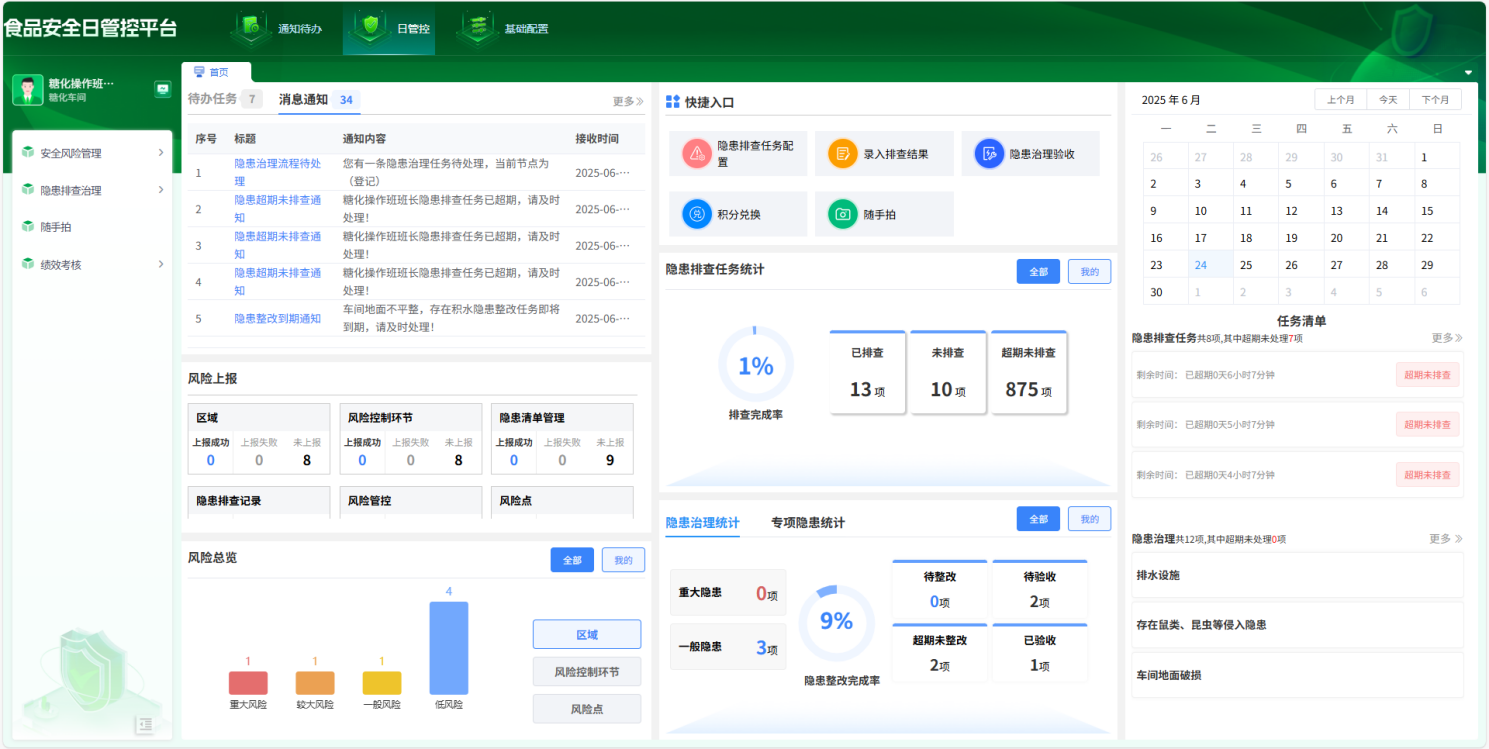The height and width of the screenshot is (749, 1489).
Task: Switch 隐患治理统计 panel to 全部 view
Action: [1037, 518]
